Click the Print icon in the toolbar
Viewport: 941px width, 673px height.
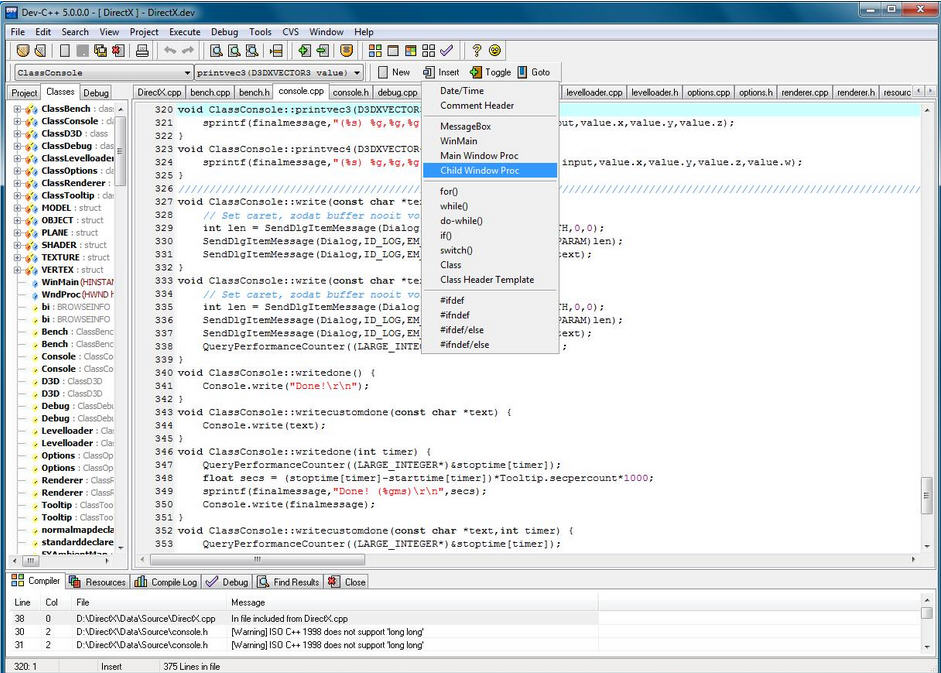[142, 50]
